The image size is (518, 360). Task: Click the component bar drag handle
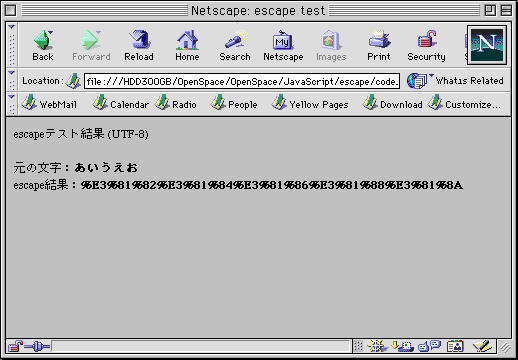[358, 347]
